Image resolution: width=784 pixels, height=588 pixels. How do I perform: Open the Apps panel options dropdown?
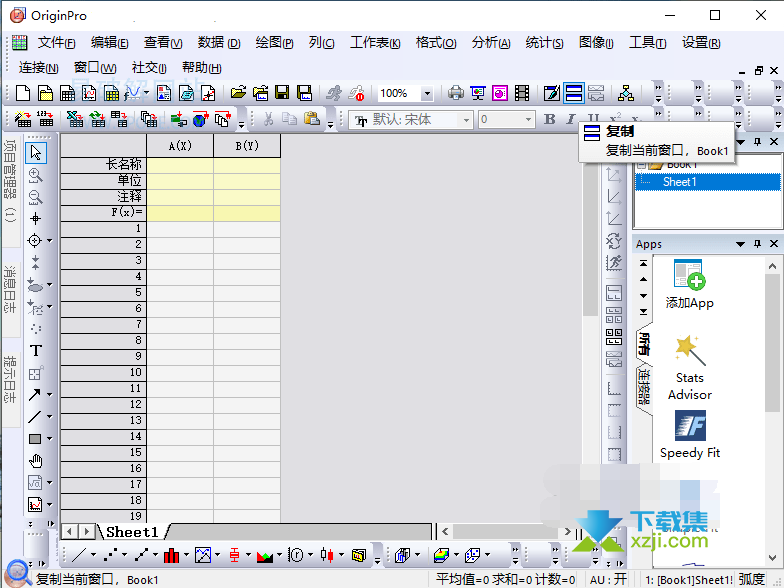(740, 244)
